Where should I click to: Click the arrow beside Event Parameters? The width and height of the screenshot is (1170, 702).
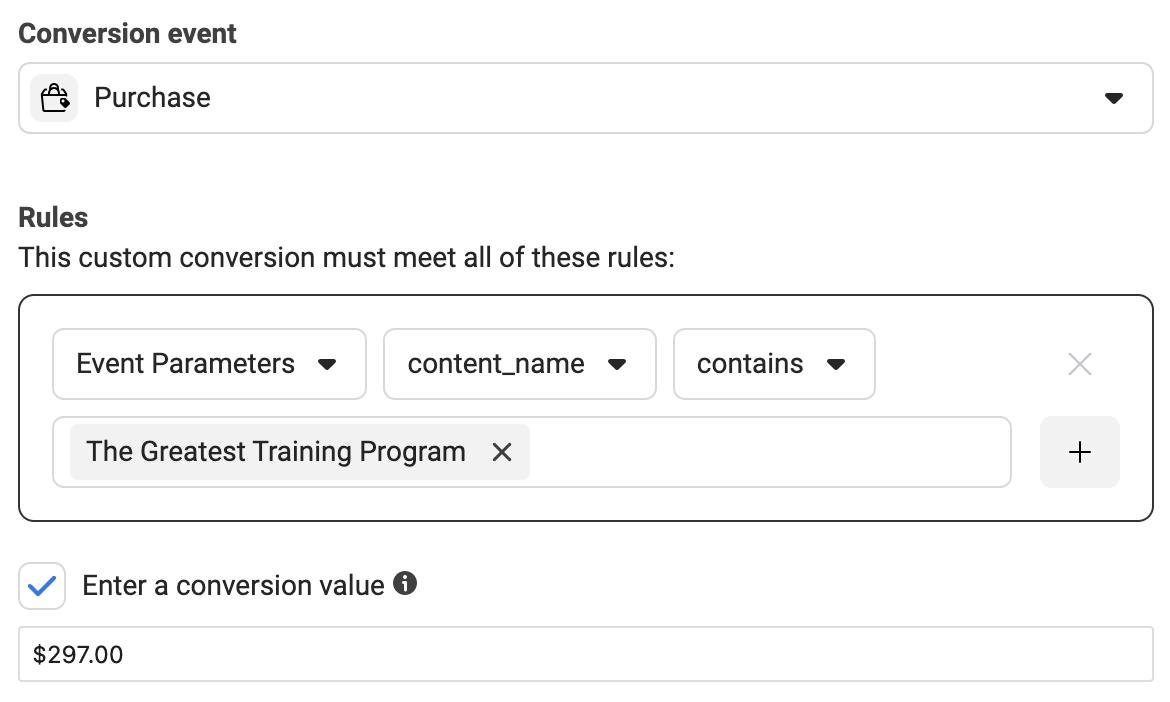pyautogui.click(x=327, y=364)
